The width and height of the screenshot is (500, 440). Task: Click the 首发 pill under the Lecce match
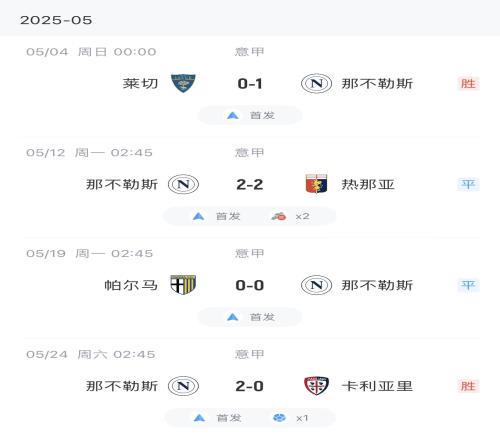pos(250,115)
